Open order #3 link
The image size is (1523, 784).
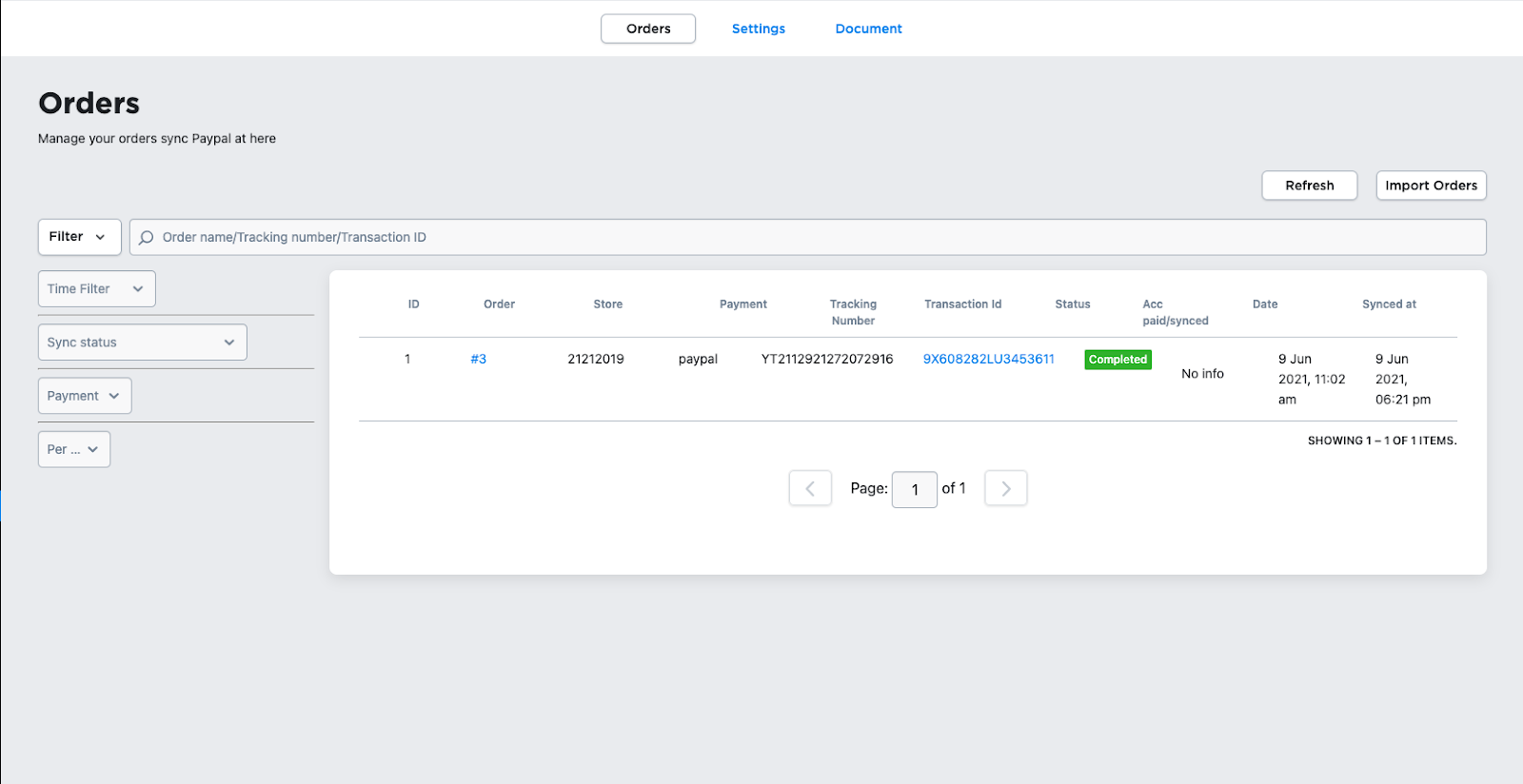pyautogui.click(x=479, y=359)
